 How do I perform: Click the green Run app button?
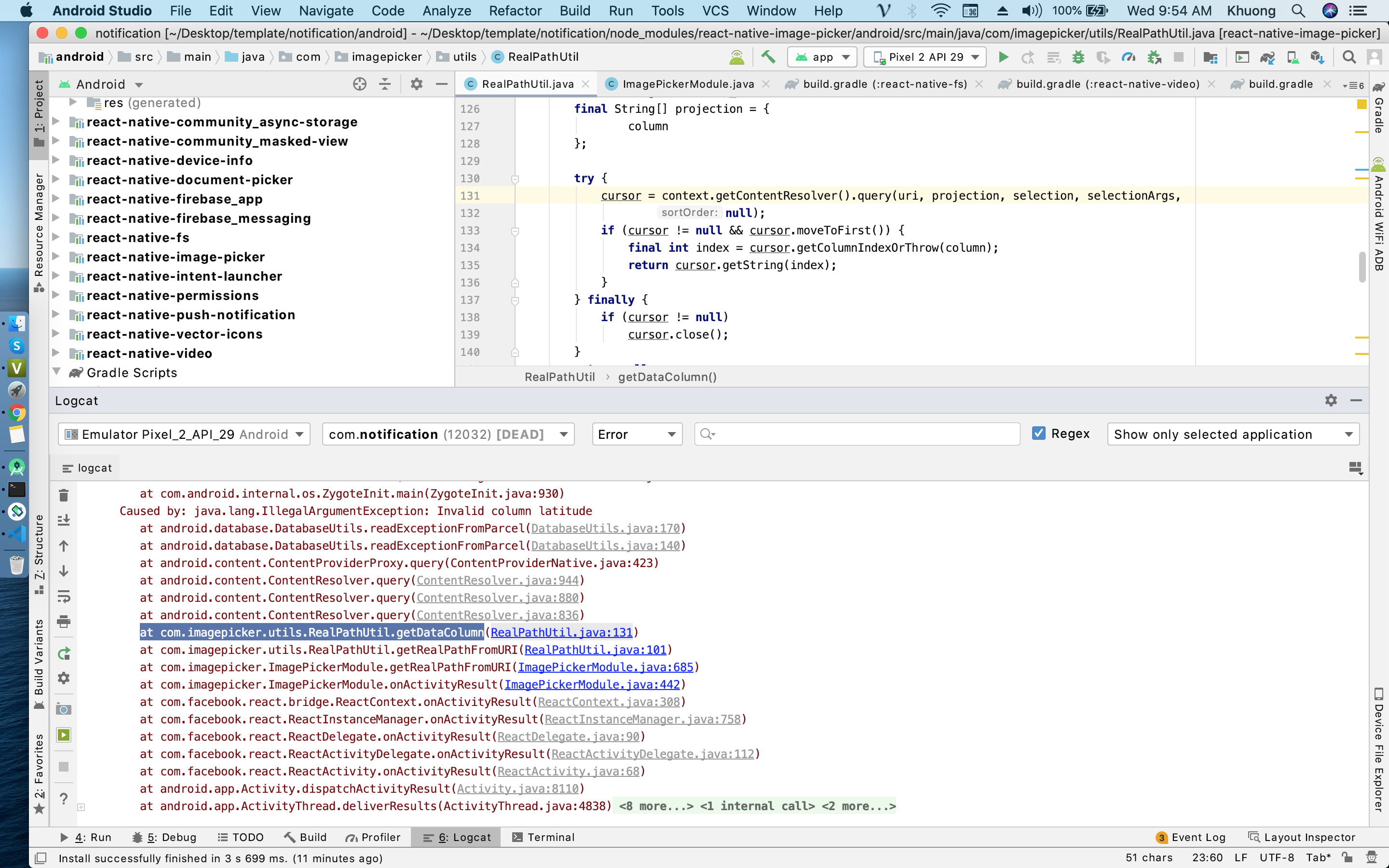click(x=1003, y=57)
